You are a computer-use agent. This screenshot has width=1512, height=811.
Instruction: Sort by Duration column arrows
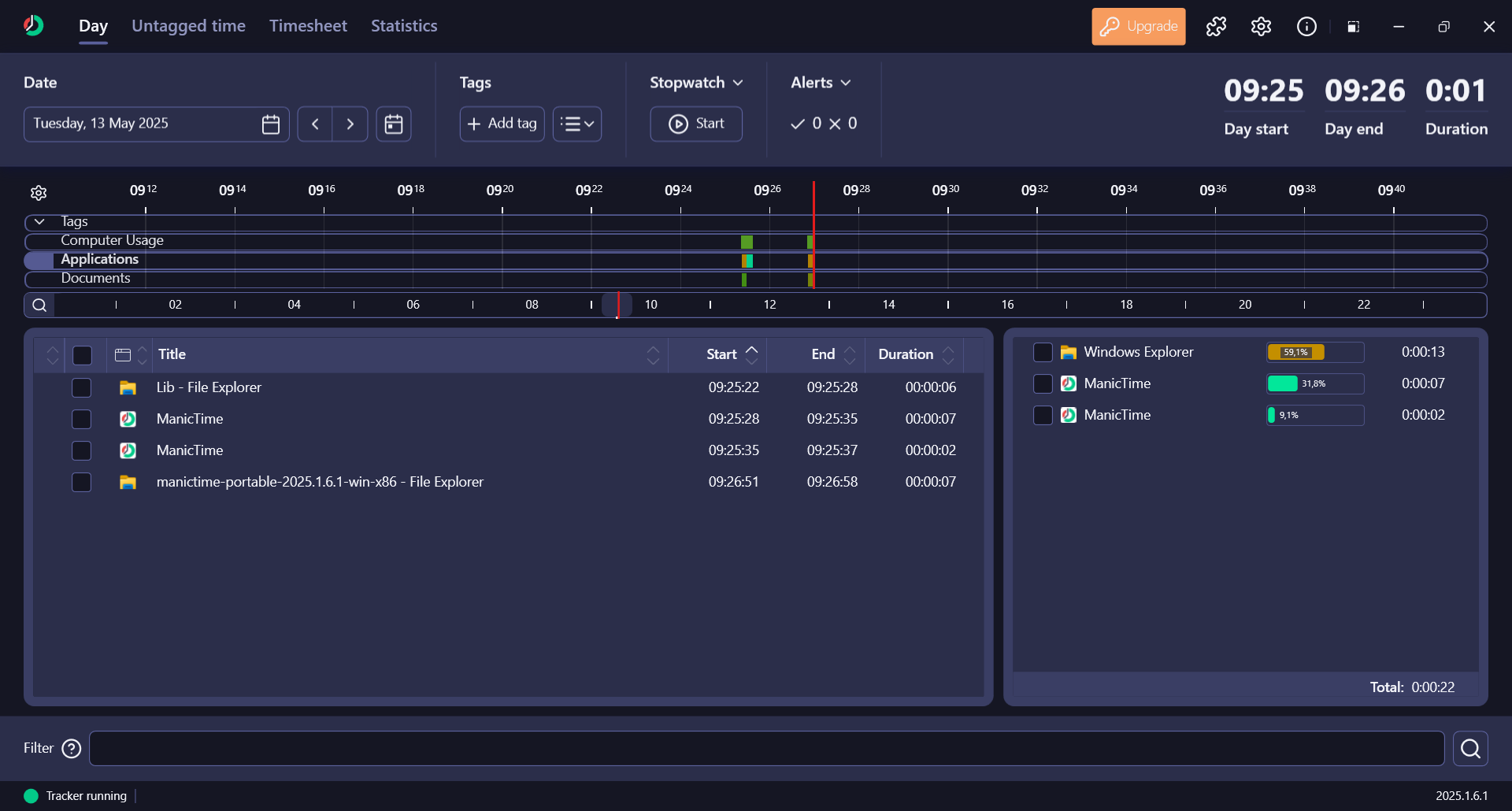(948, 355)
